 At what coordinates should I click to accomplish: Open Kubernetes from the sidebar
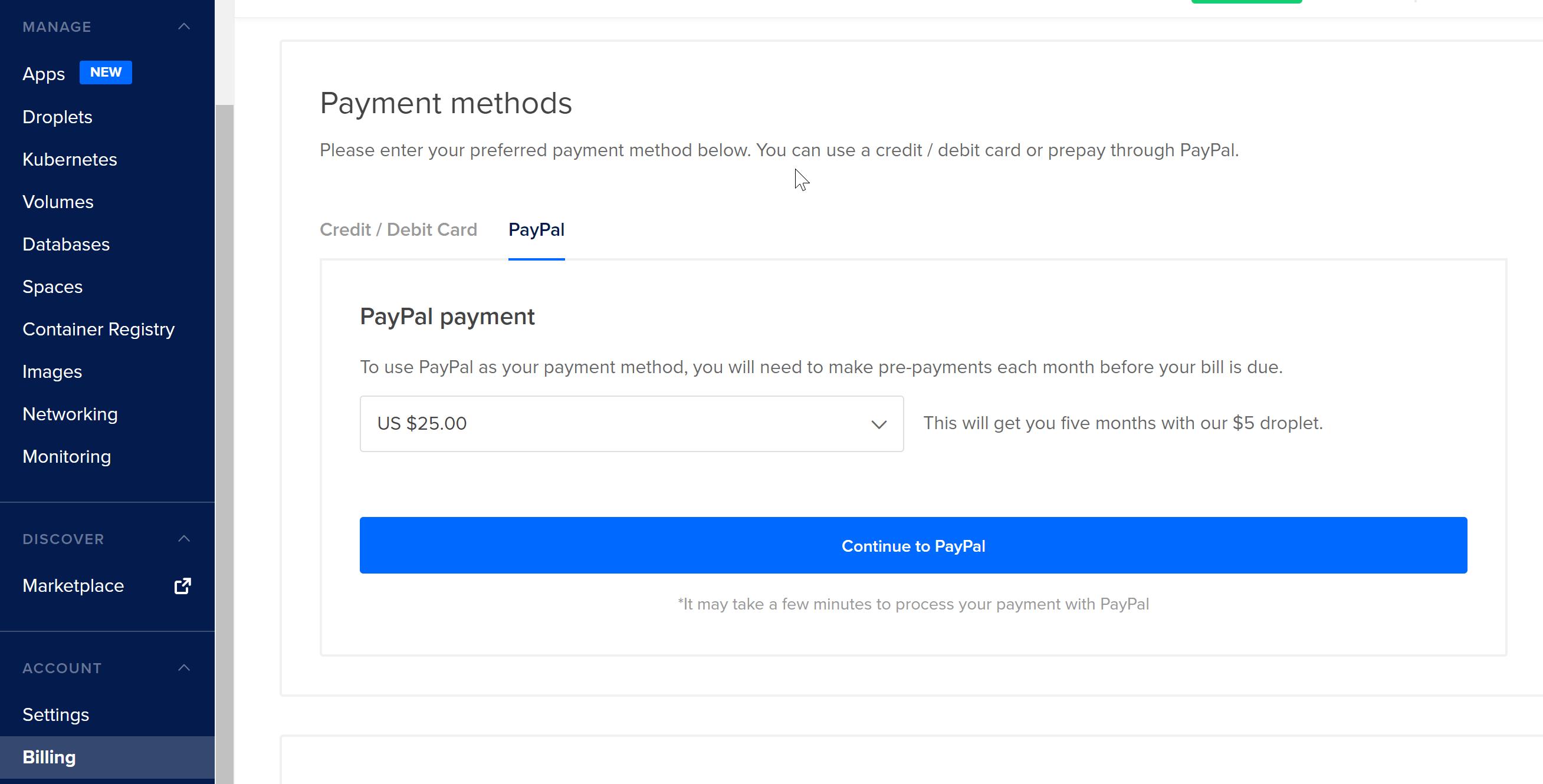tap(70, 159)
